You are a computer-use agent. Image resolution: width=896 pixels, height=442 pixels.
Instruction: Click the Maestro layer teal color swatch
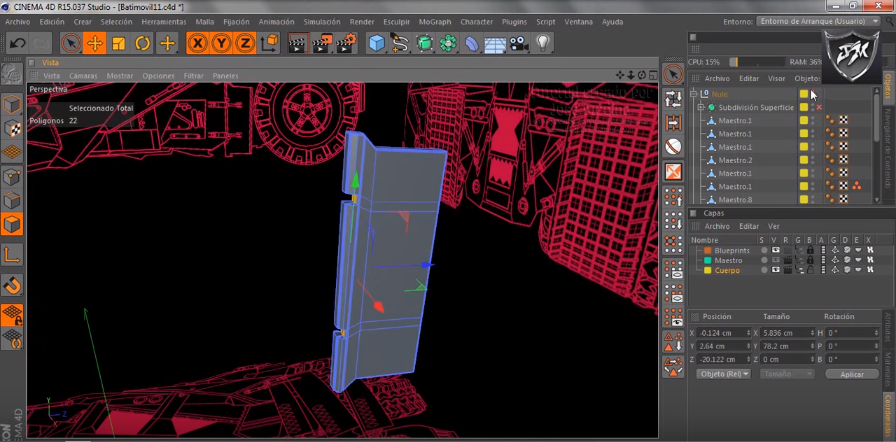pos(707,260)
